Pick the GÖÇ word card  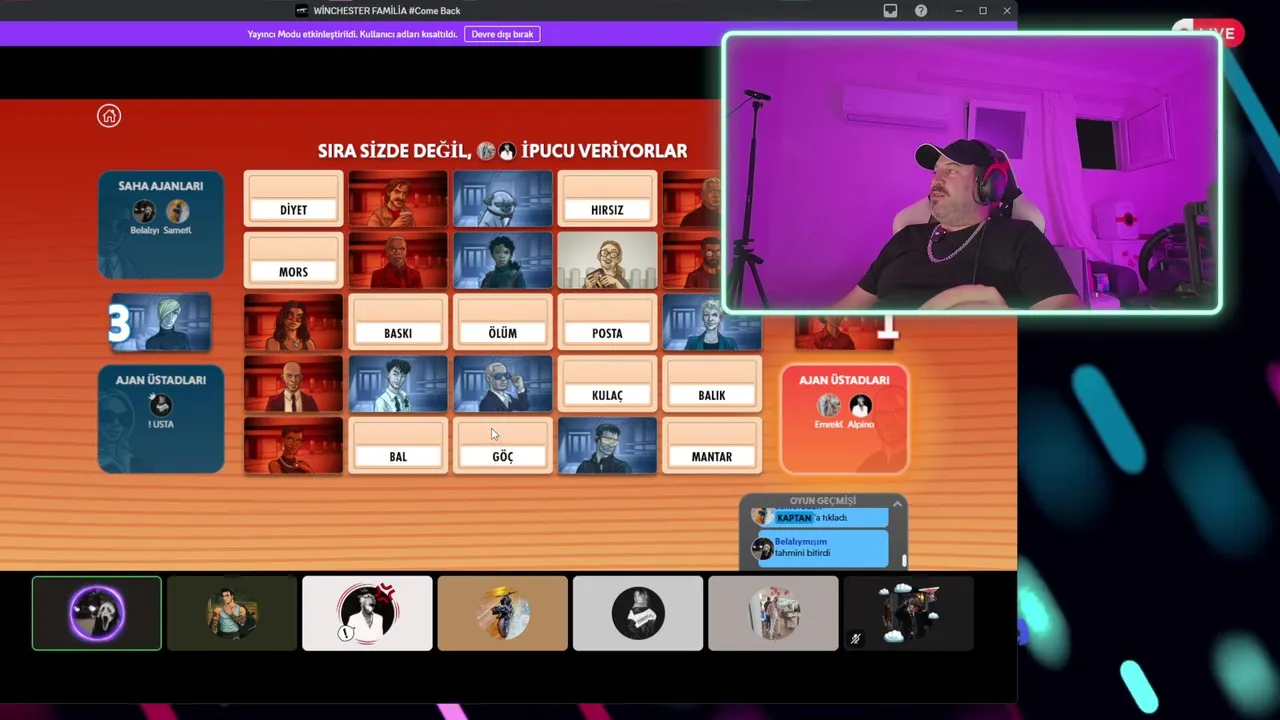[502, 445]
